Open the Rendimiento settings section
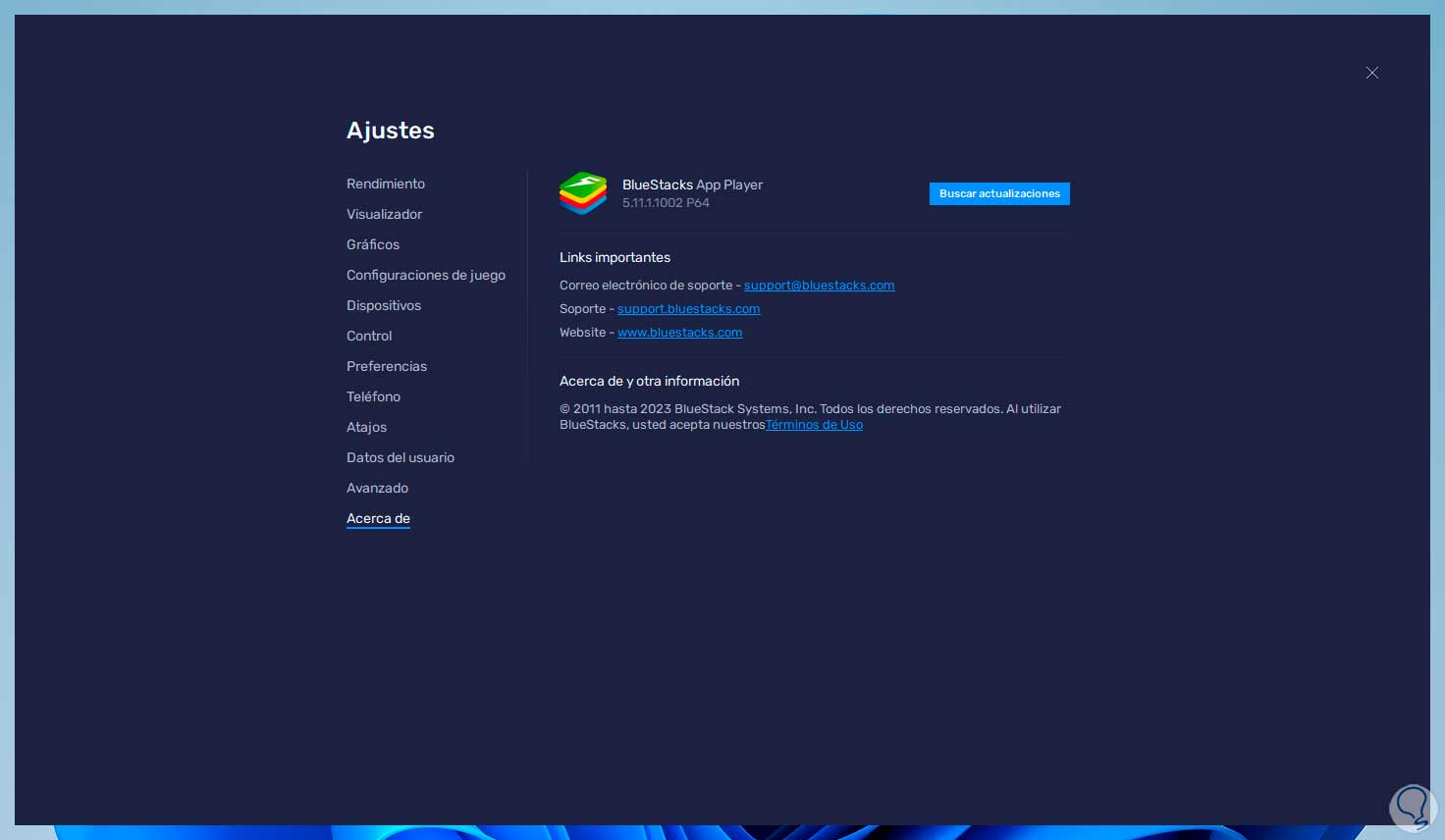This screenshot has width=1445, height=840. click(386, 184)
